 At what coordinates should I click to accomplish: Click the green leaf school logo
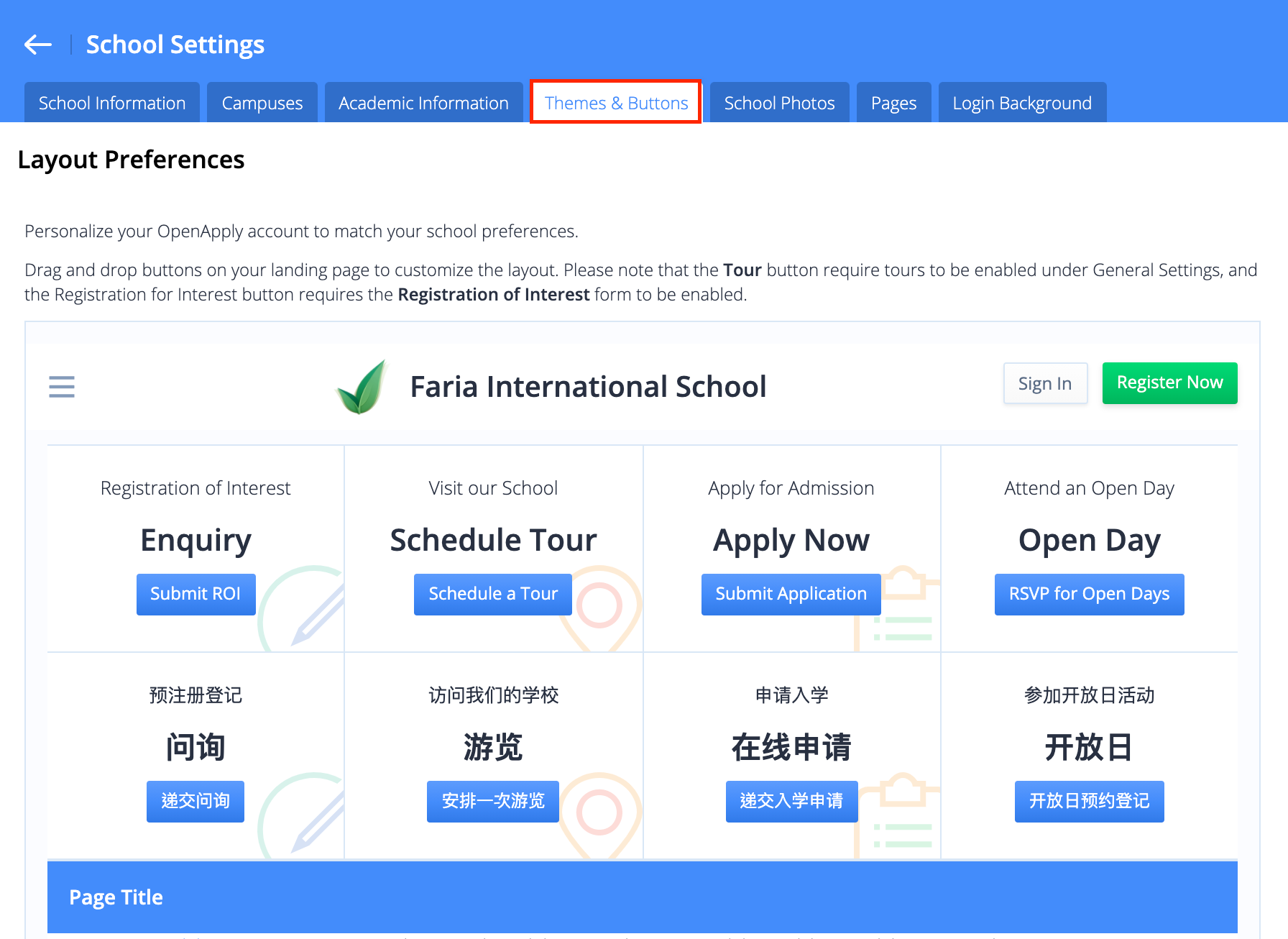362,387
